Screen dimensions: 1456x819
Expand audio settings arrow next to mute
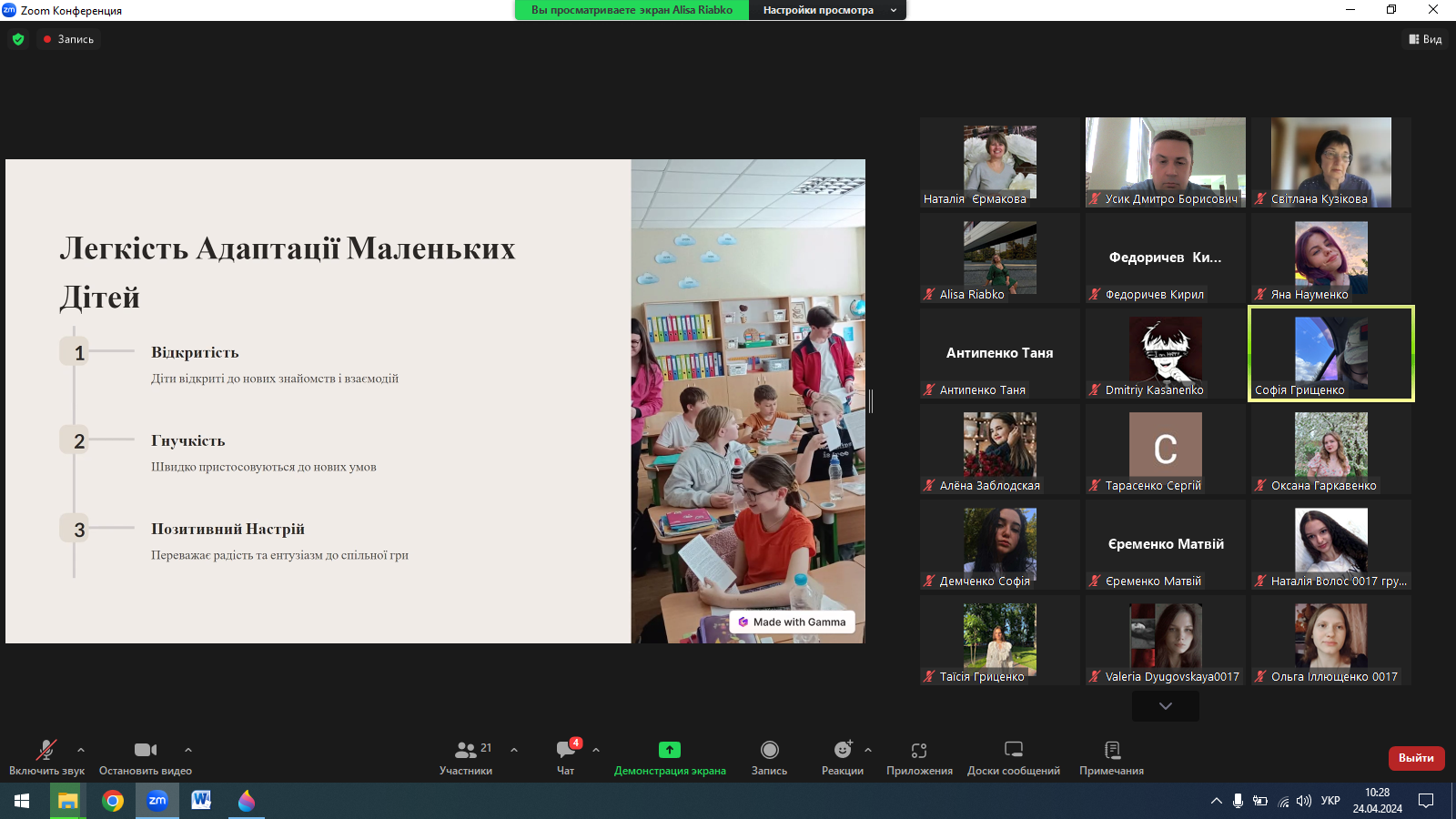pyautogui.click(x=81, y=750)
